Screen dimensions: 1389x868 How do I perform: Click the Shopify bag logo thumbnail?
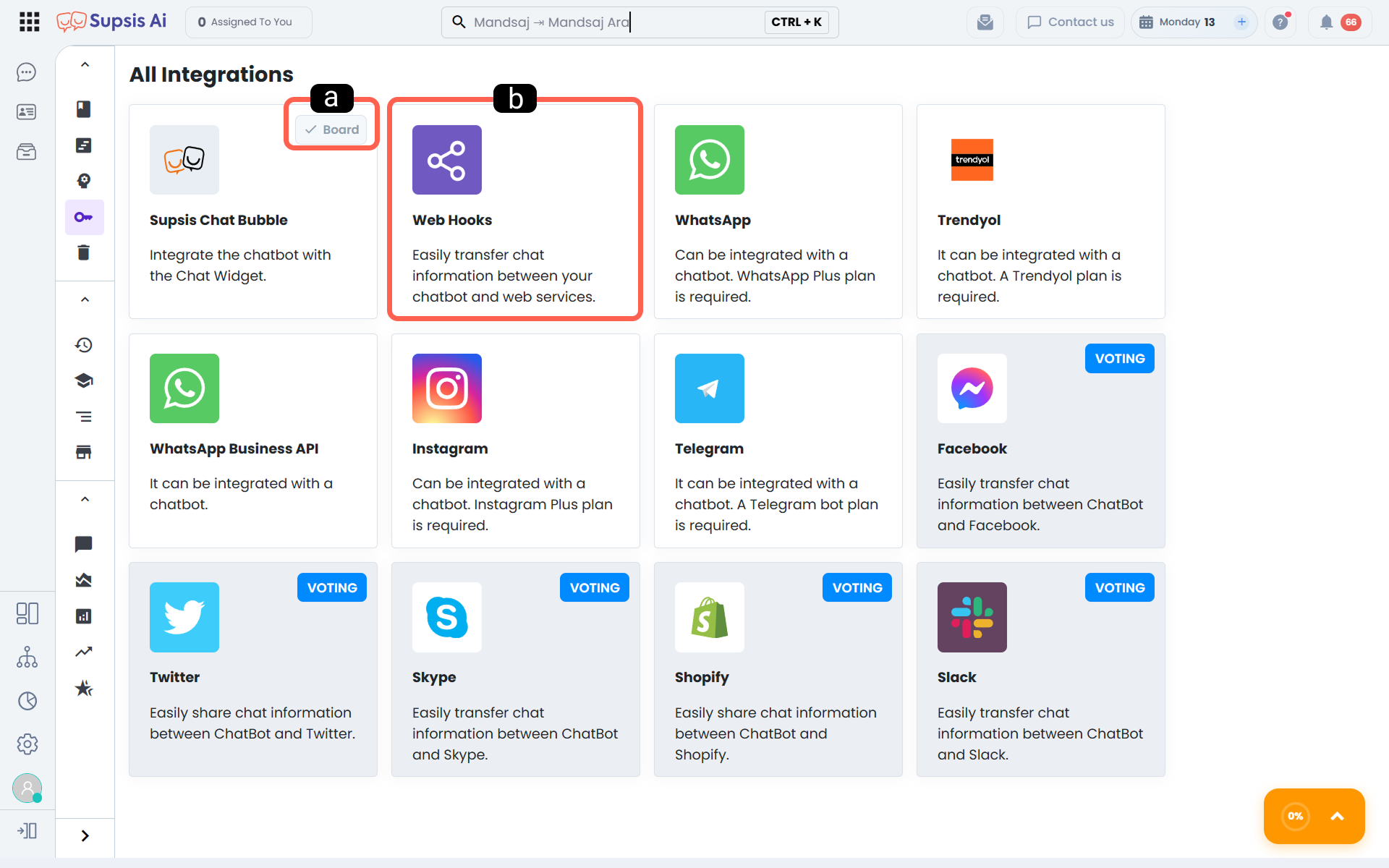tap(710, 618)
